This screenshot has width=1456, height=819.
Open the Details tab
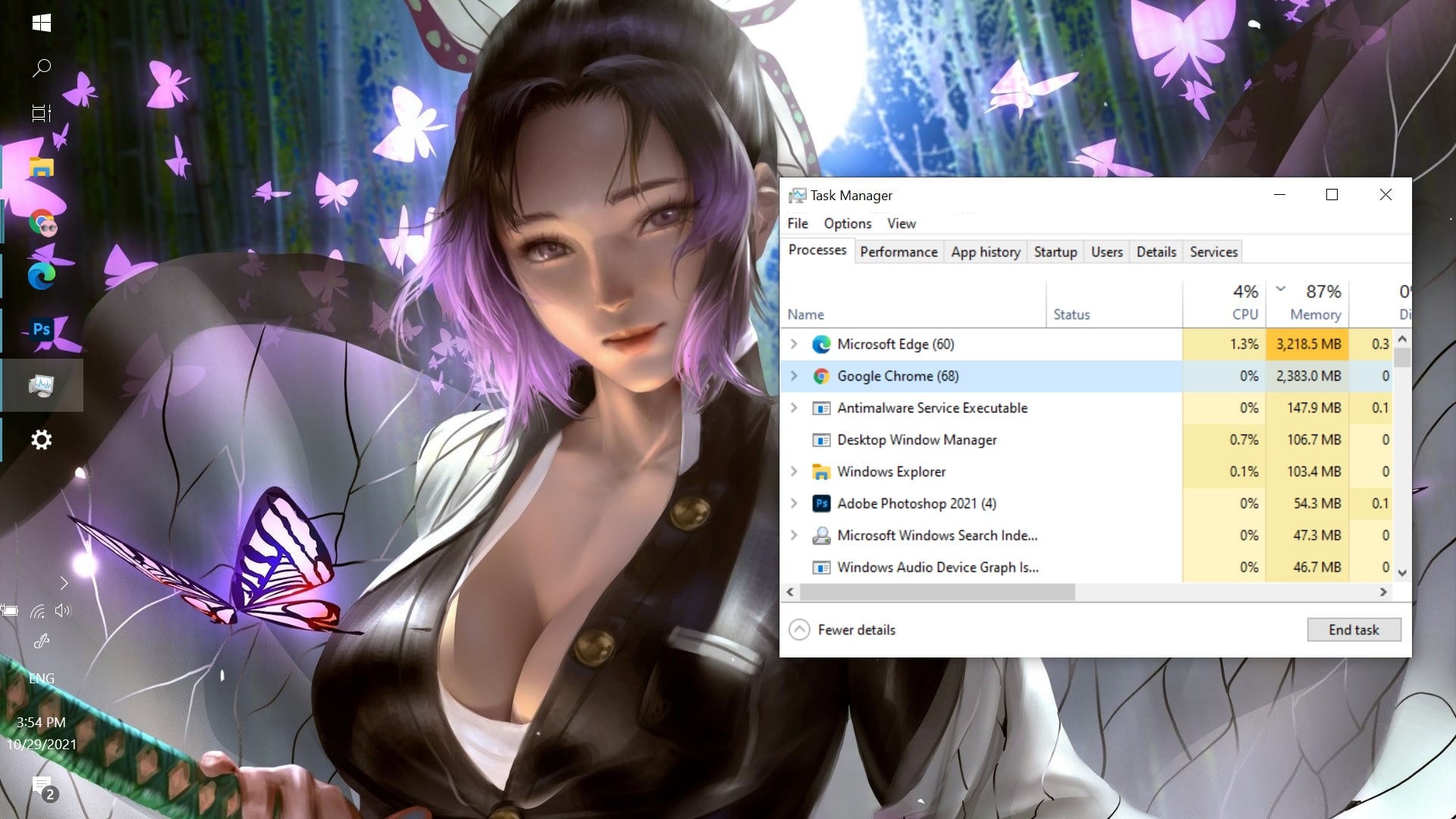[1156, 252]
